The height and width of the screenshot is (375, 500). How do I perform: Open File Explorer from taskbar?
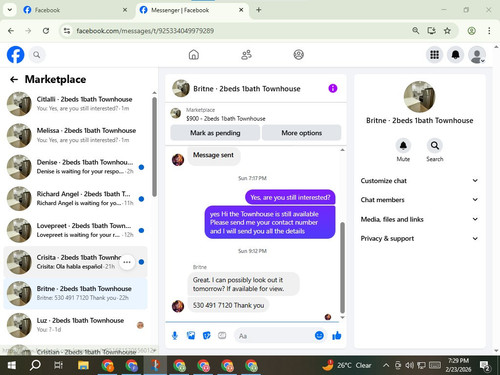(83, 366)
